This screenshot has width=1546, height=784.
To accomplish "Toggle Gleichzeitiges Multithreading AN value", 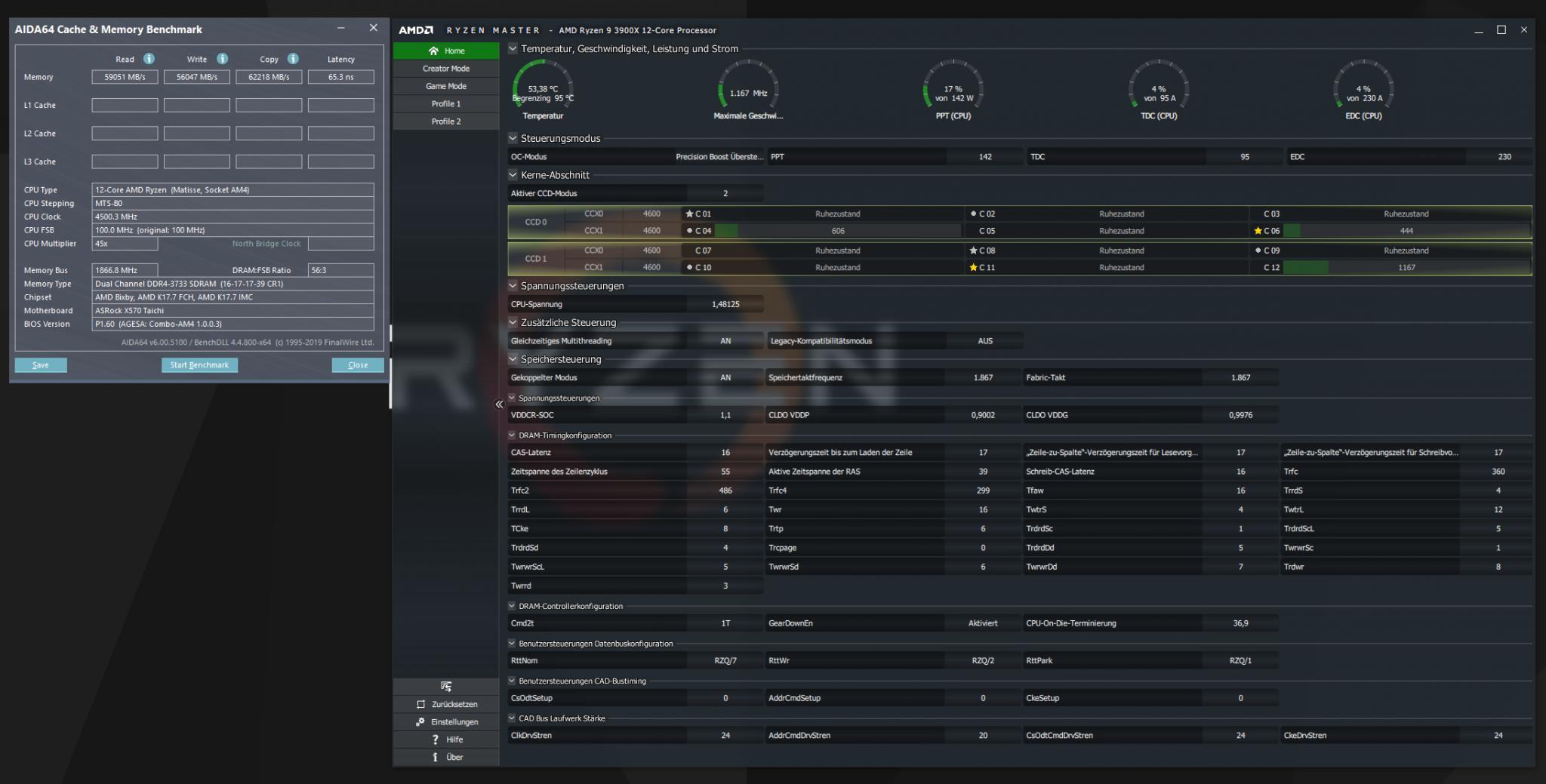I will click(x=725, y=341).
